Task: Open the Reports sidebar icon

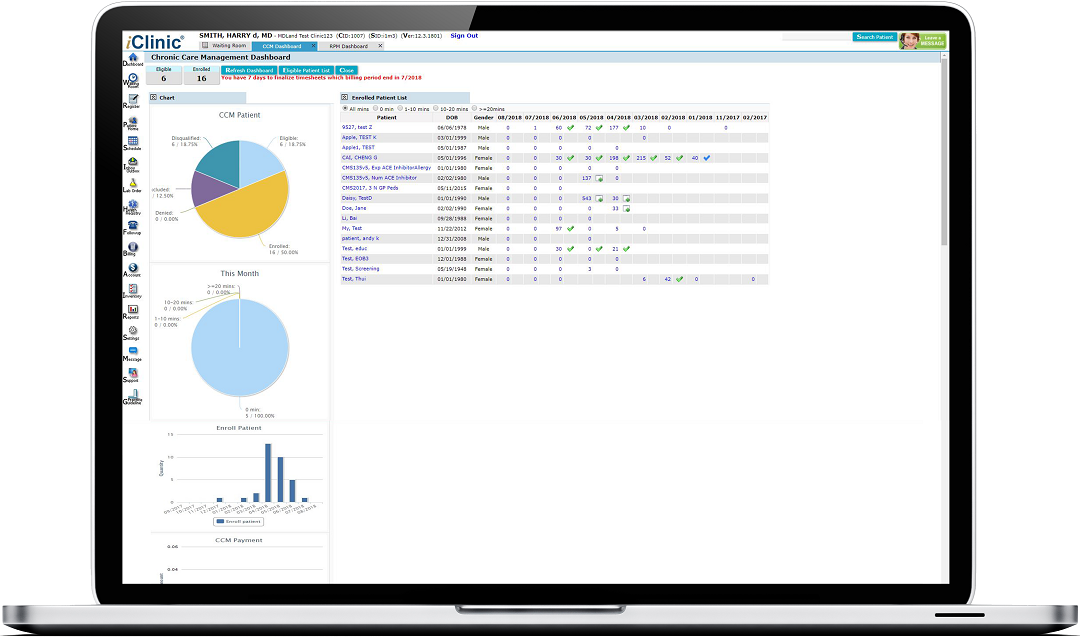Action: pos(133,311)
